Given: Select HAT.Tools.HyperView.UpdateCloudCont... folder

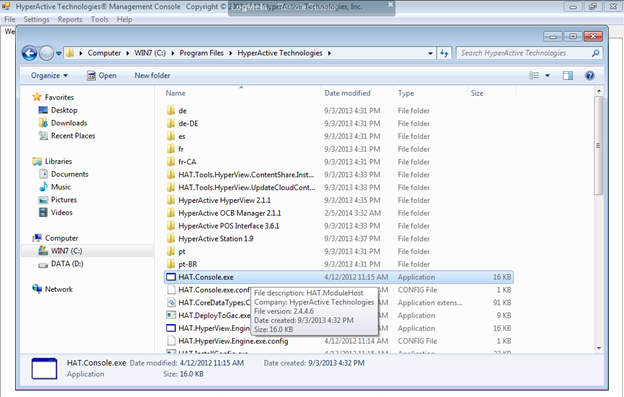Looking at the screenshot, I should click(241, 187).
